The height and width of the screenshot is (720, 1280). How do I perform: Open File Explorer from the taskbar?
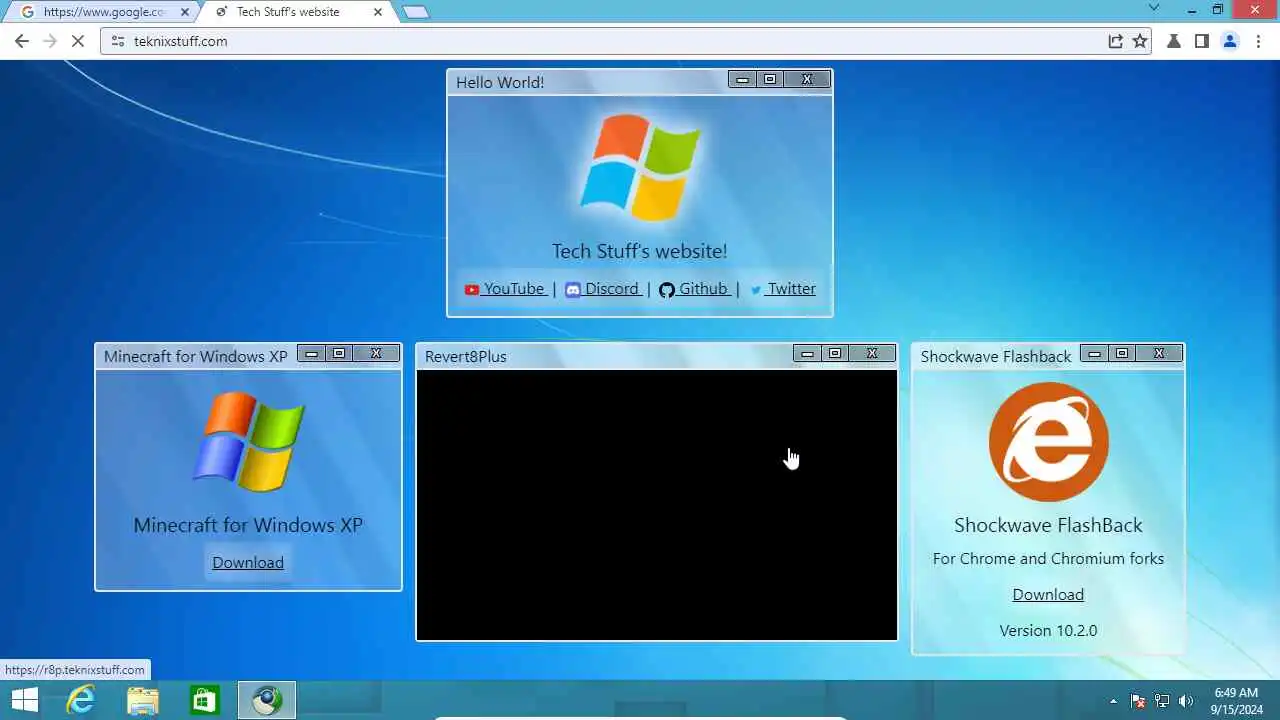[x=143, y=700]
